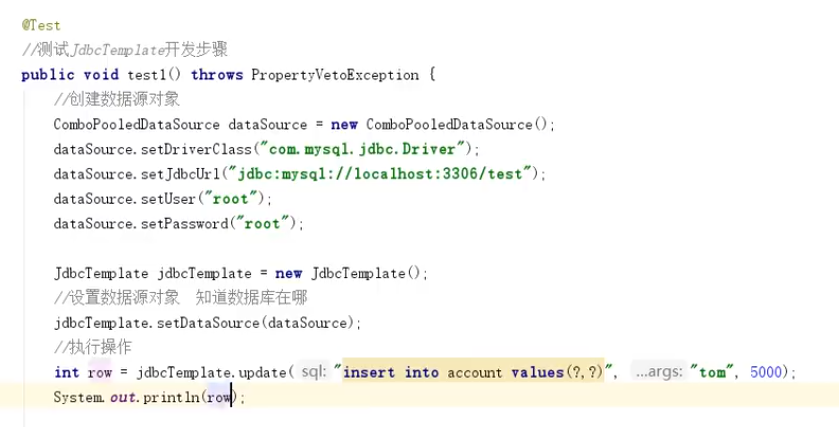Click the update method call

tap(262, 372)
